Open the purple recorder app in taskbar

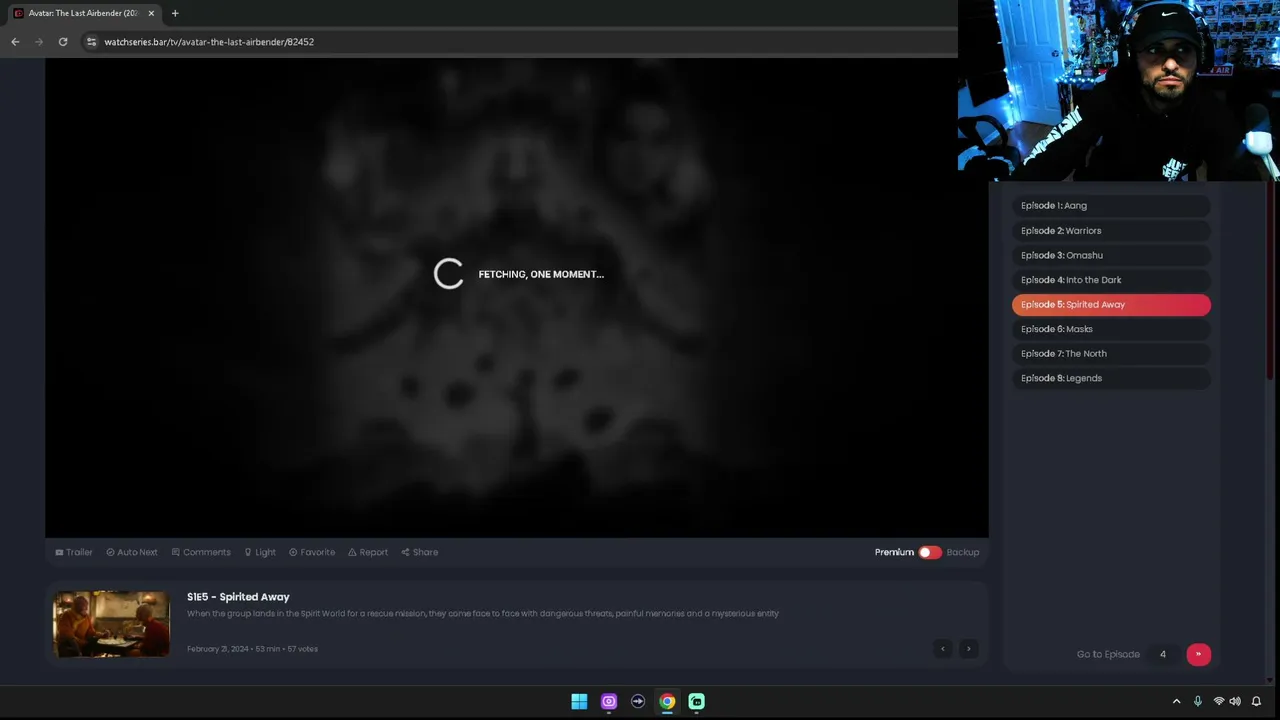[x=609, y=701]
